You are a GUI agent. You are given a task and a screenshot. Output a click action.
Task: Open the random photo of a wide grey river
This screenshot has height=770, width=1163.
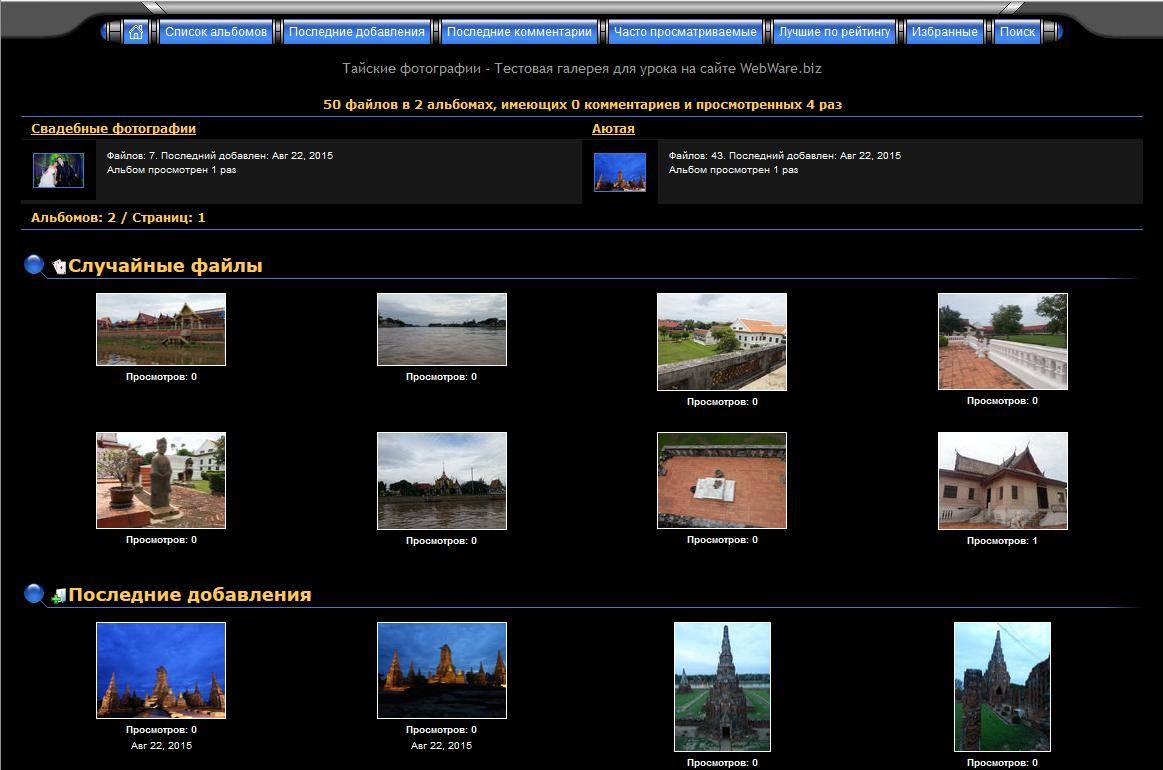pos(442,329)
